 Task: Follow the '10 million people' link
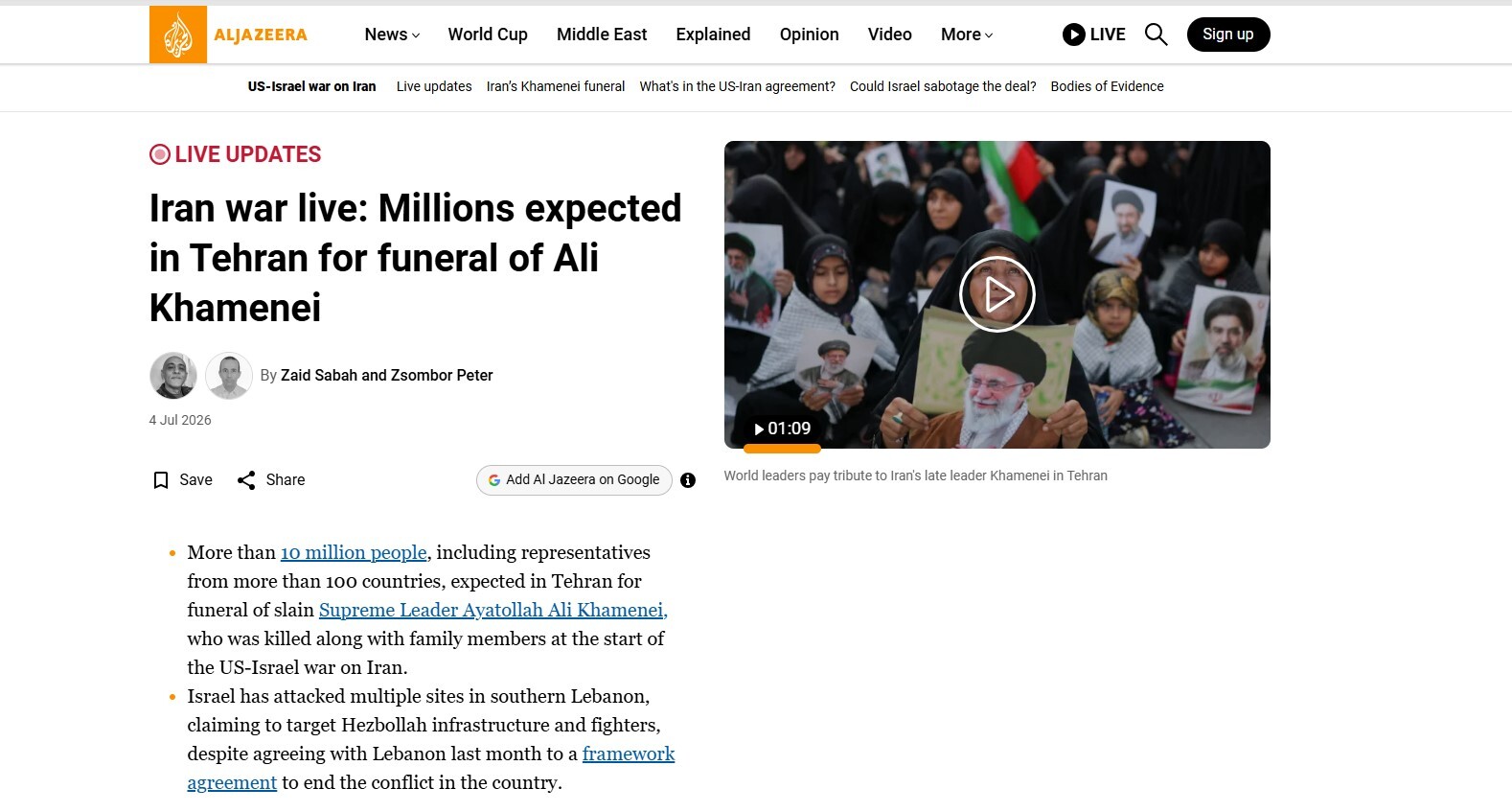tap(354, 553)
